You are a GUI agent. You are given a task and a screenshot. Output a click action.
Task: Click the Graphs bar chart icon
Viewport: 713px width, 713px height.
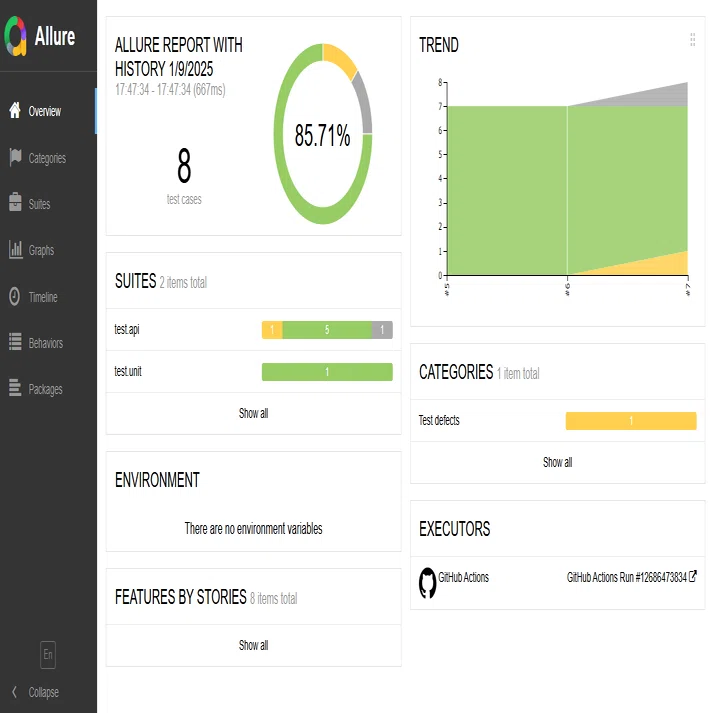(x=15, y=250)
